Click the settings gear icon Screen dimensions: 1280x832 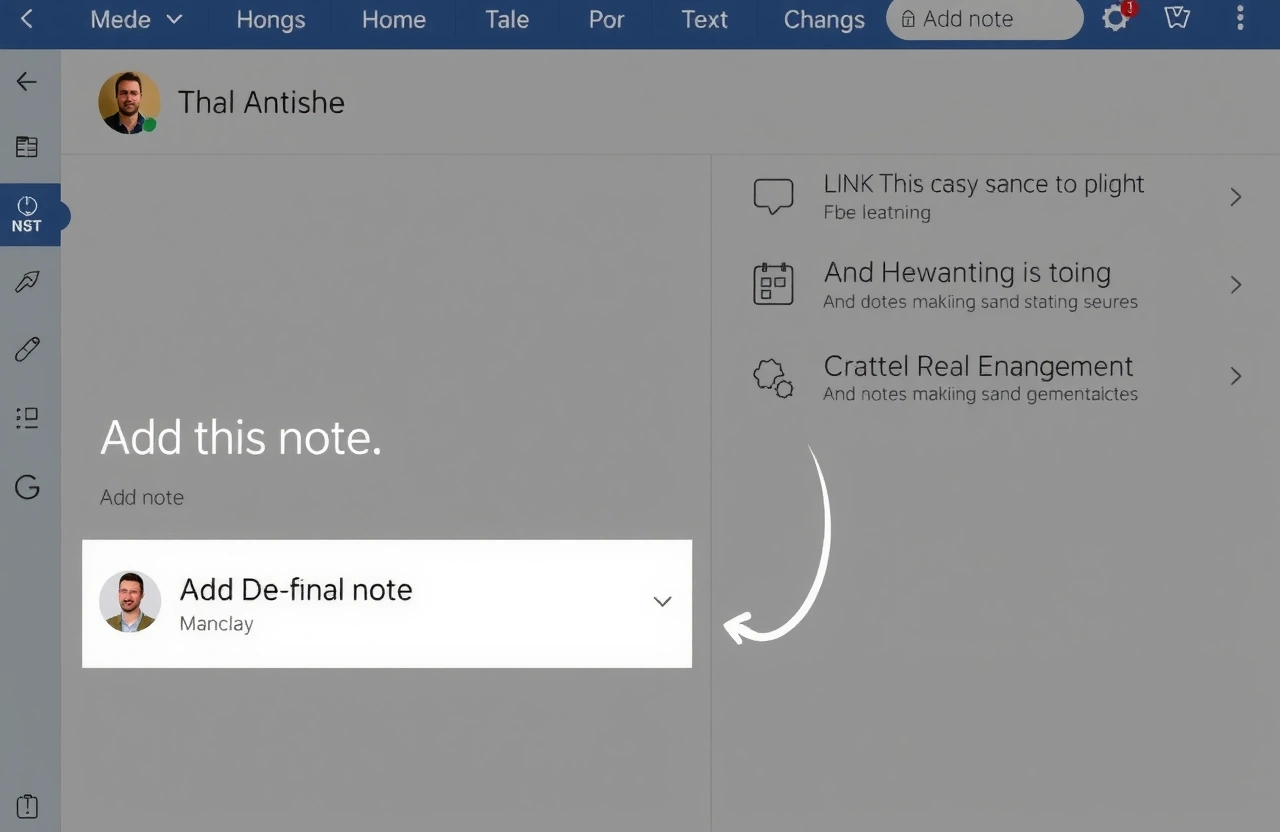tap(1115, 19)
